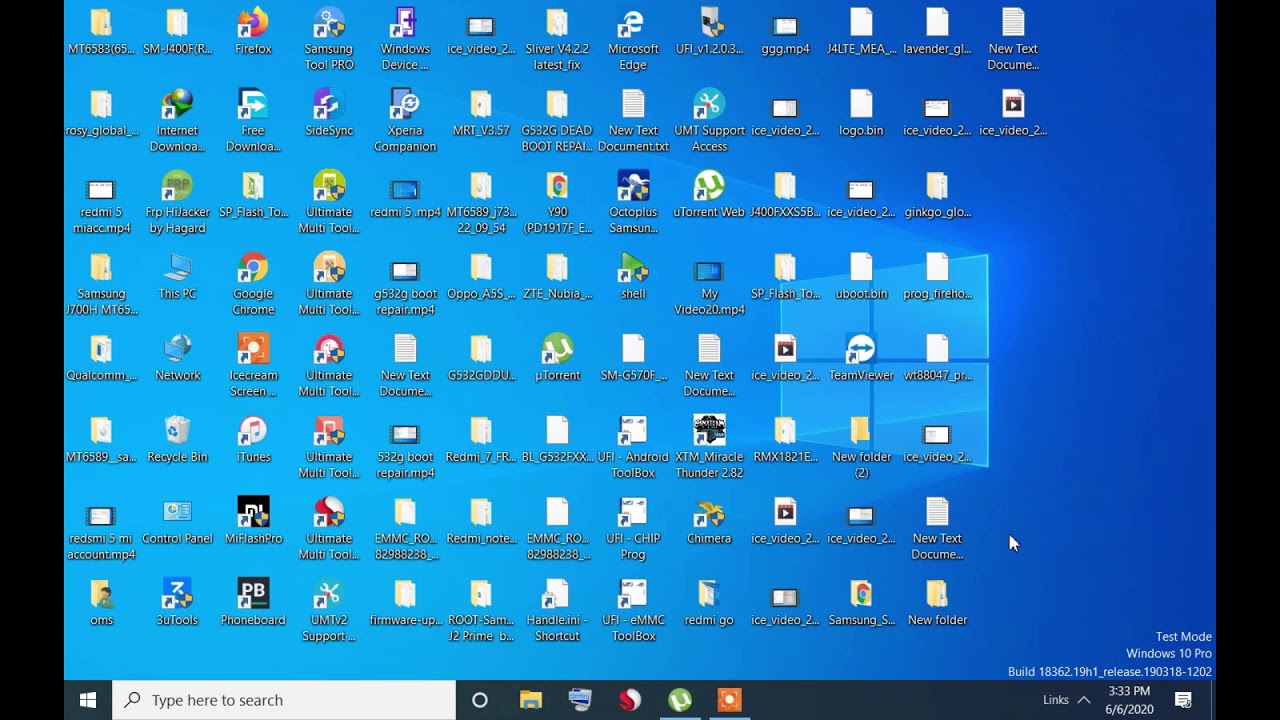
Task: Open Cortana circle on taskbar
Action: (480, 700)
